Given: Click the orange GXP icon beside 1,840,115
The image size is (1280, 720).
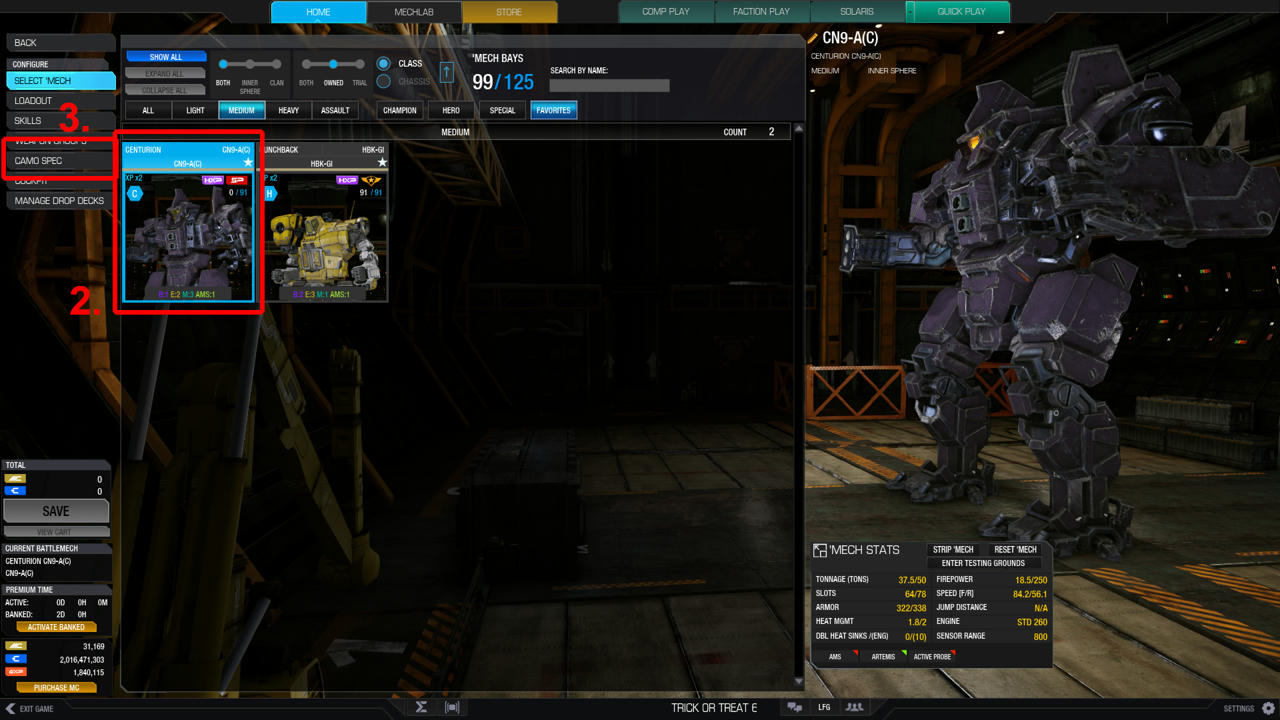Looking at the screenshot, I should point(15,672).
